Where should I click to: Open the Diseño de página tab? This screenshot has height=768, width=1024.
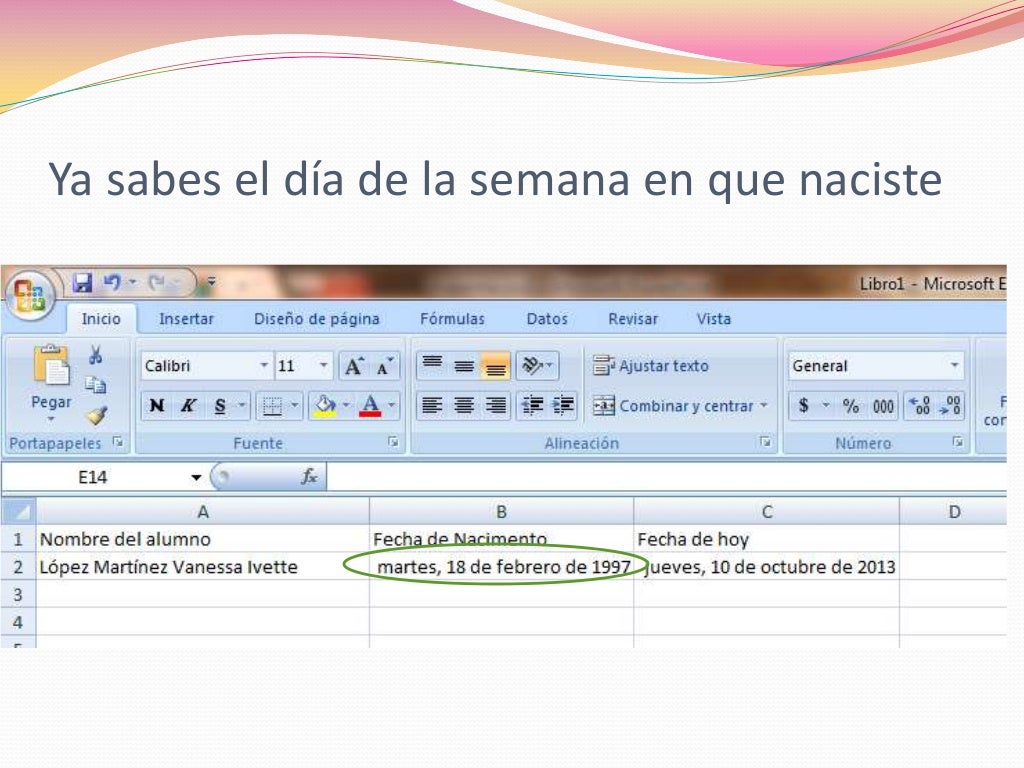click(x=317, y=319)
